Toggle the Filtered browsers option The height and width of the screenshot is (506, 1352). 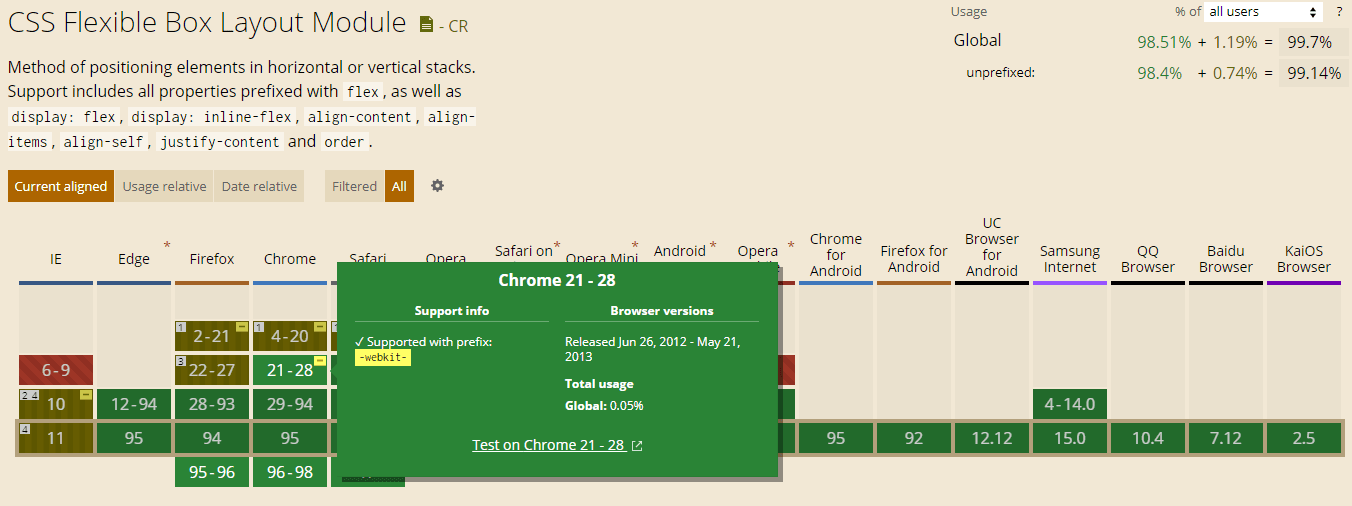[354, 186]
